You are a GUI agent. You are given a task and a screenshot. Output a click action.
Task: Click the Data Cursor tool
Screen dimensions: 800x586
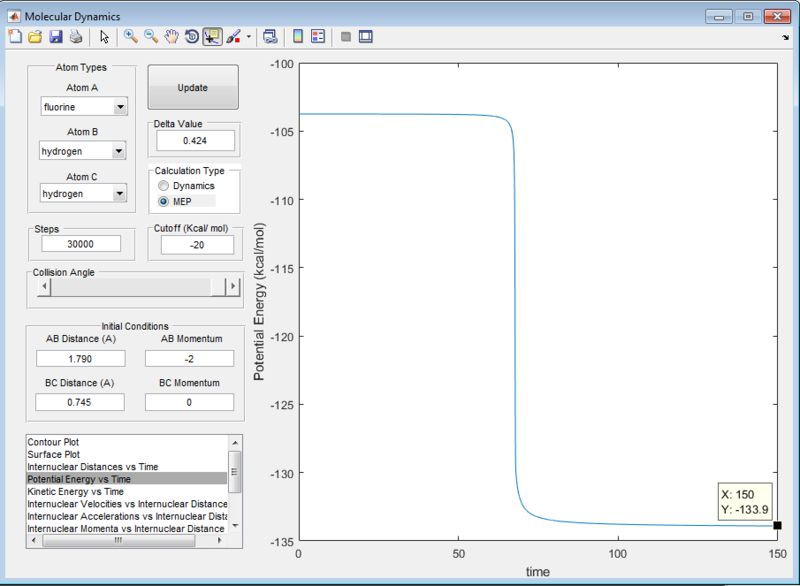[x=212, y=36]
